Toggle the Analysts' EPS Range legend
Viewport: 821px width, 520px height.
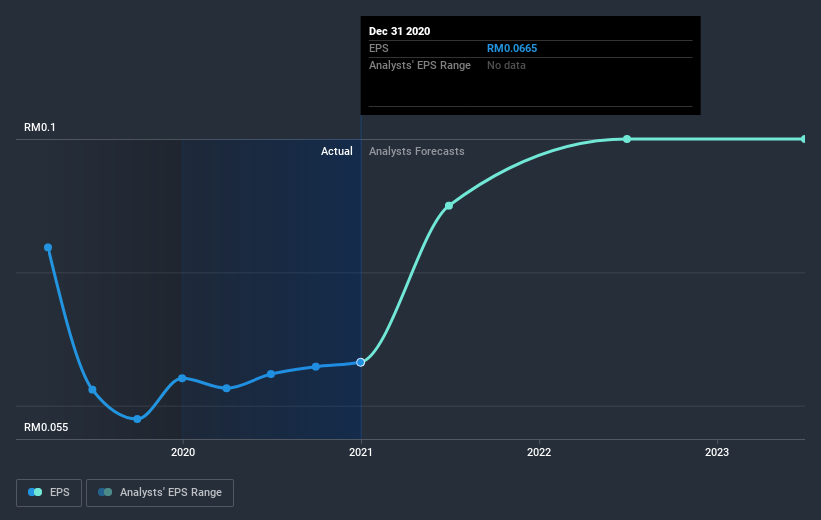click(x=160, y=492)
